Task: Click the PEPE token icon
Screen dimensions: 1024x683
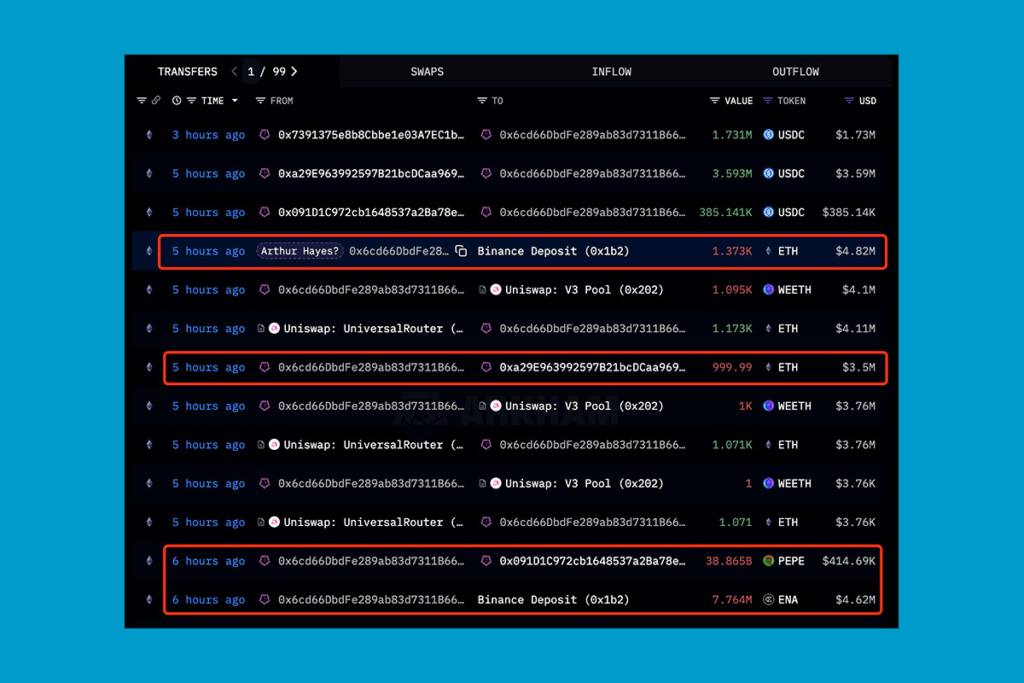Action: [x=769, y=561]
